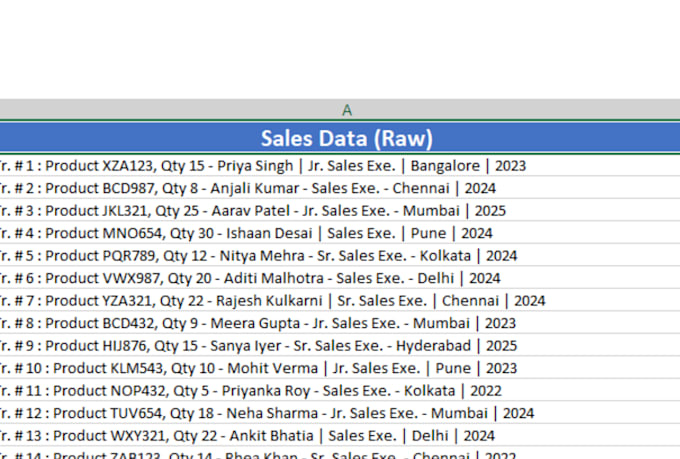
Task: Click the row with Product PQR789, Nitya Mehra
Action: click(x=340, y=256)
